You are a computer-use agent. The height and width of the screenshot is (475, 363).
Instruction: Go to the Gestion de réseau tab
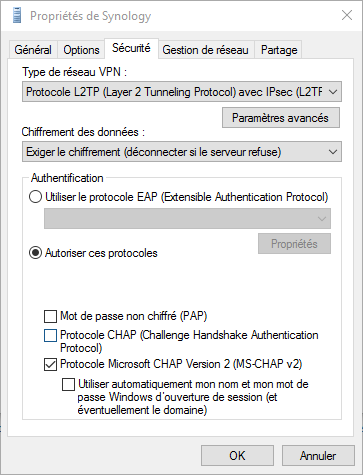(x=205, y=50)
